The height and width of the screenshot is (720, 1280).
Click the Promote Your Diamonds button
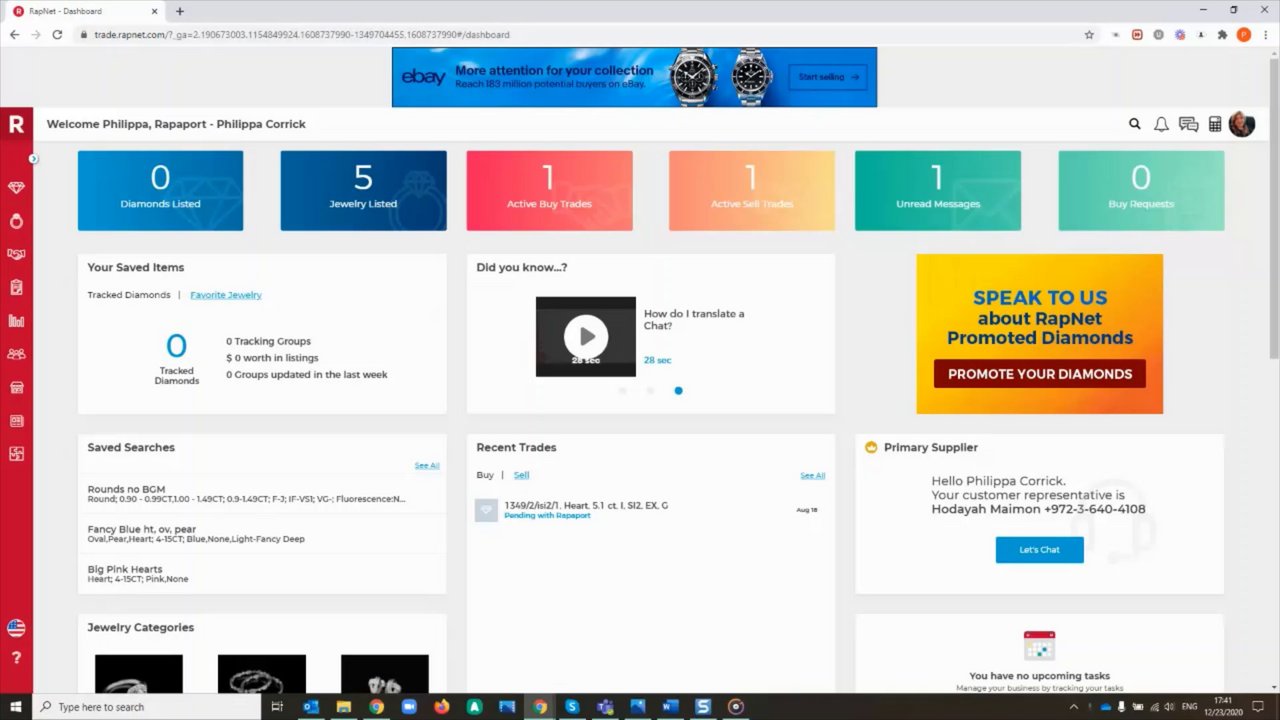pyautogui.click(x=1040, y=374)
